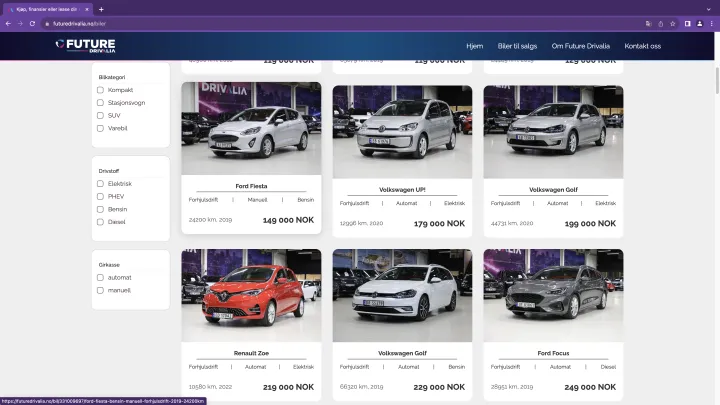The width and height of the screenshot is (720, 405).
Task: Click the translate page icon in the address bar
Action: pos(648,23)
